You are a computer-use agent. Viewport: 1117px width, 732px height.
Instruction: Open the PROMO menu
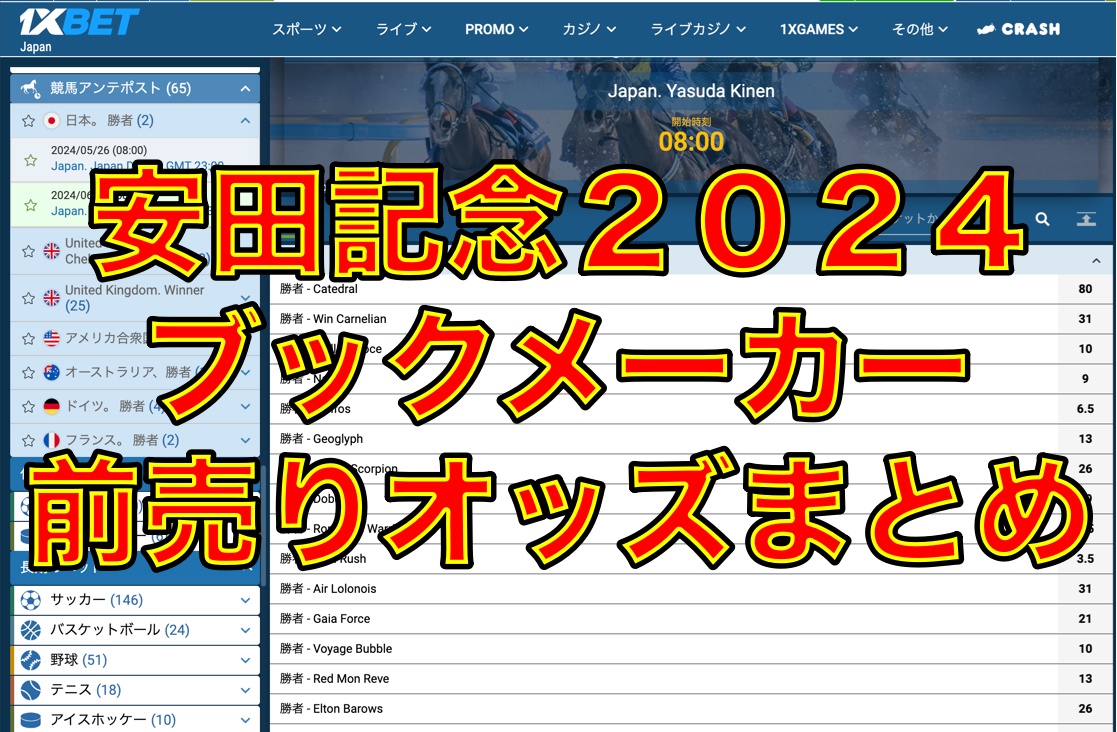tap(497, 29)
